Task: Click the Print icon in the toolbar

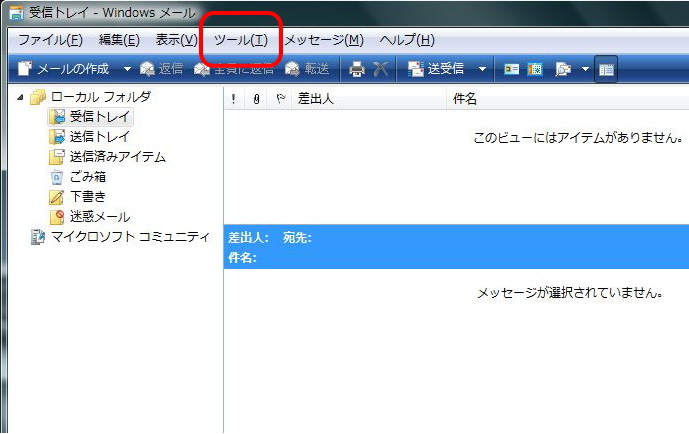Action: pyautogui.click(x=357, y=69)
